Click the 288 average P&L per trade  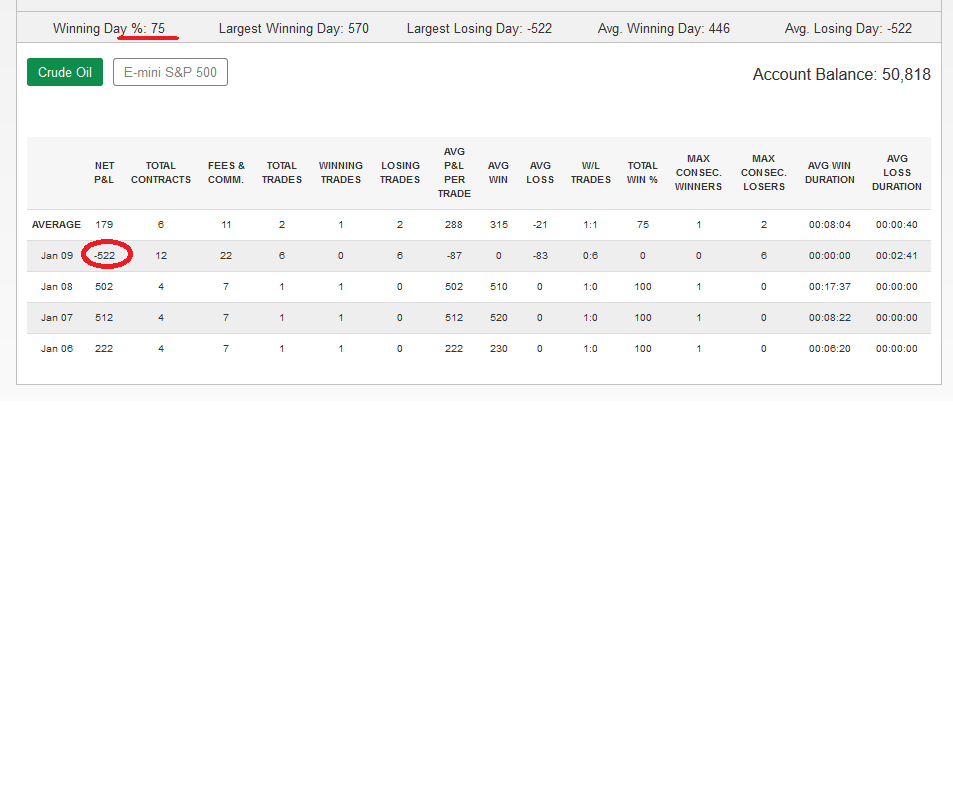click(454, 225)
